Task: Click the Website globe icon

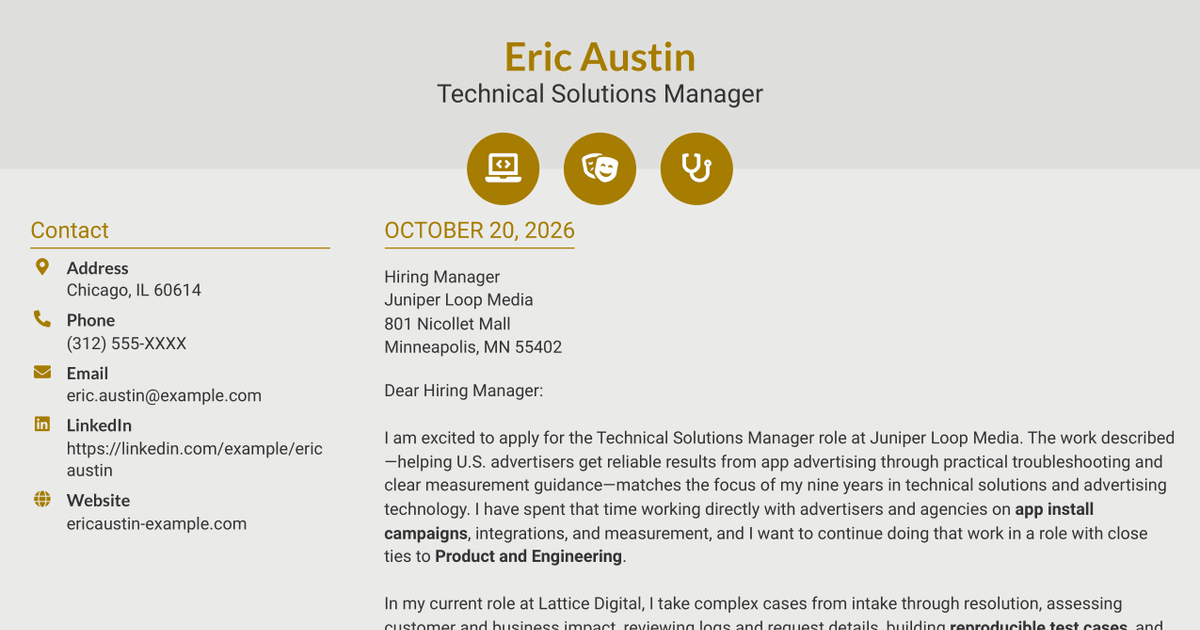Action: tap(42, 499)
